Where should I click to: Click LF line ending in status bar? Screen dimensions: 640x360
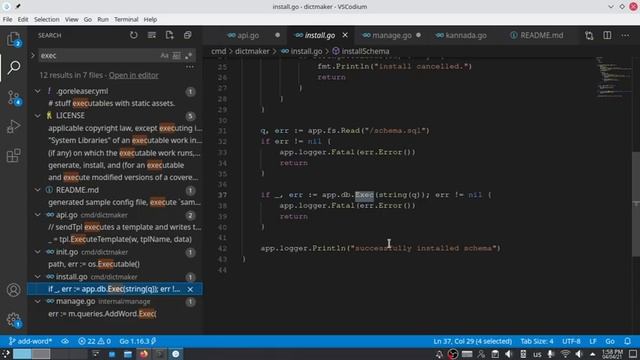[x=593, y=341]
